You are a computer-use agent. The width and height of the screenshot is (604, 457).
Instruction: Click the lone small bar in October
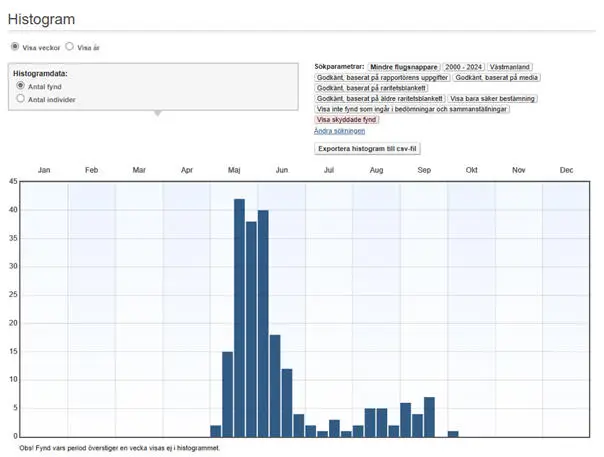pos(453,433)
